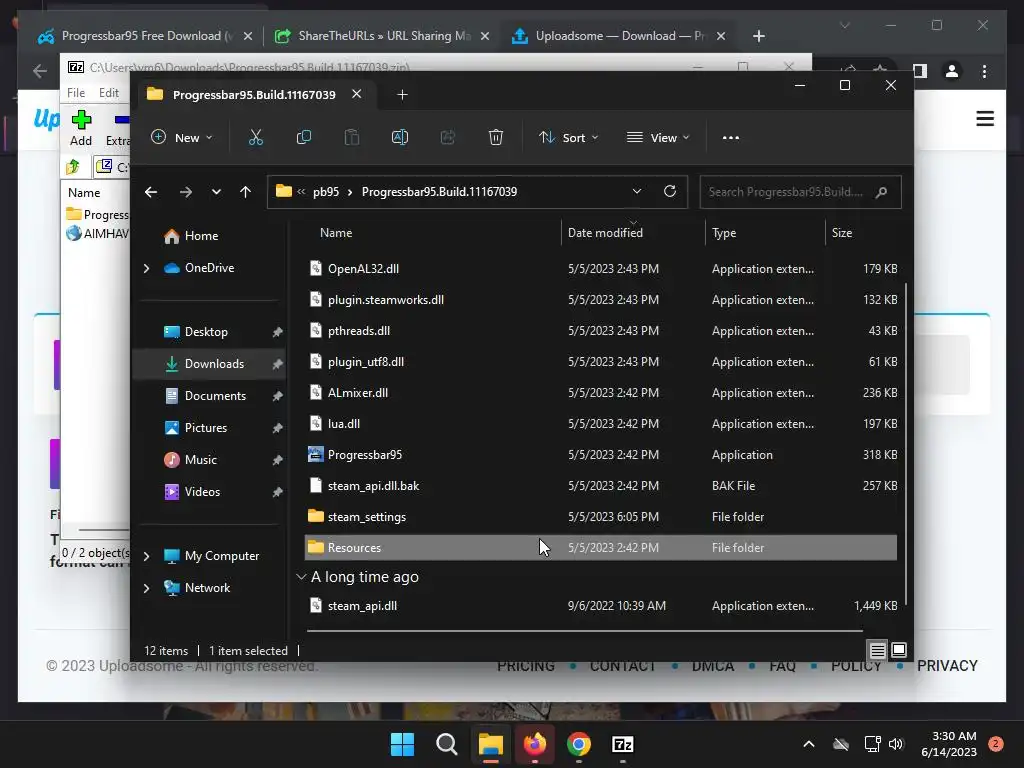
Task: Click the Rename icon in Explorer toolbar
Action: [400, 137]
